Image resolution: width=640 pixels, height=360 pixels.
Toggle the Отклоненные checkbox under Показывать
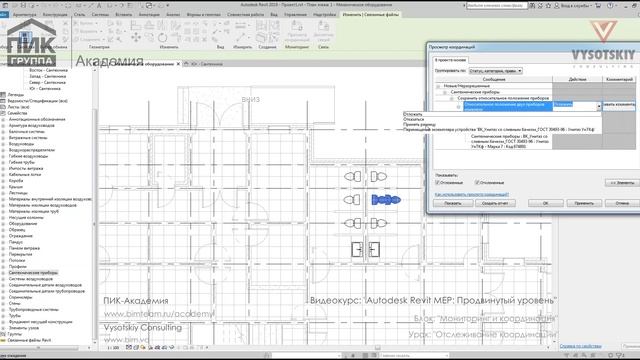coord(477,182)
